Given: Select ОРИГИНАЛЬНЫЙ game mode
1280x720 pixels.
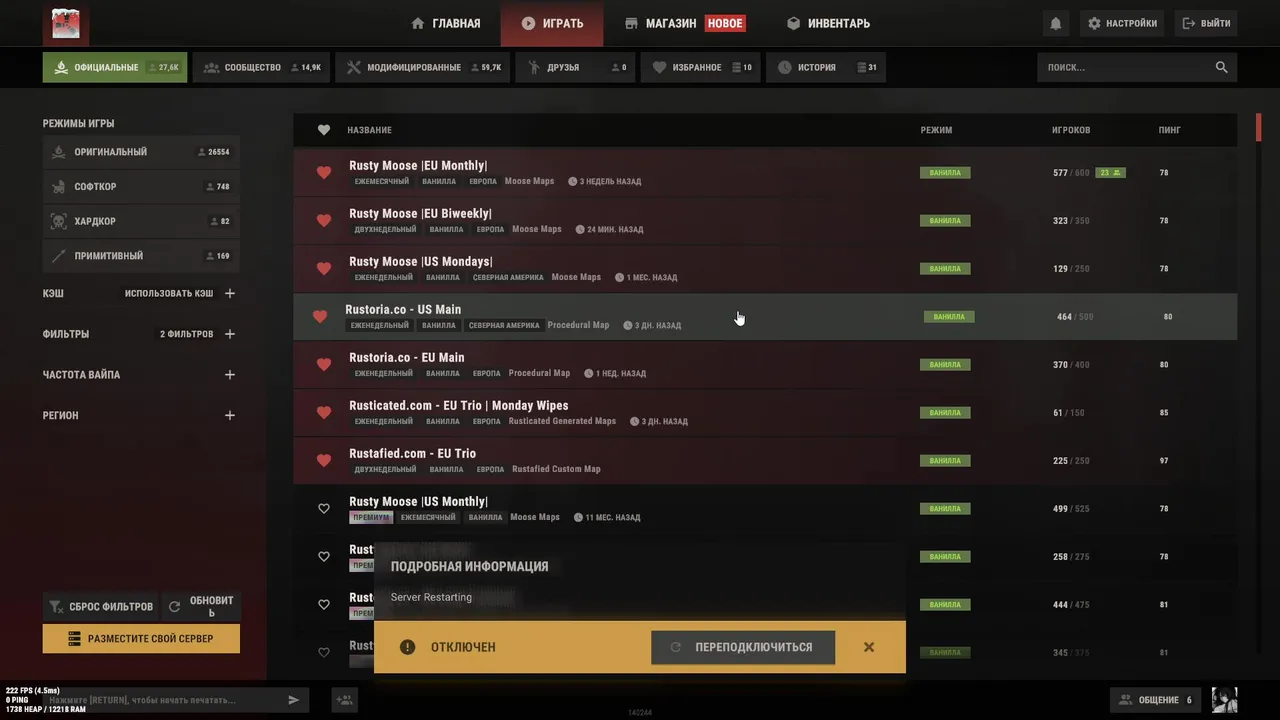Looking at the screenshot, I should pyautogui.click(x=139, y=152).
